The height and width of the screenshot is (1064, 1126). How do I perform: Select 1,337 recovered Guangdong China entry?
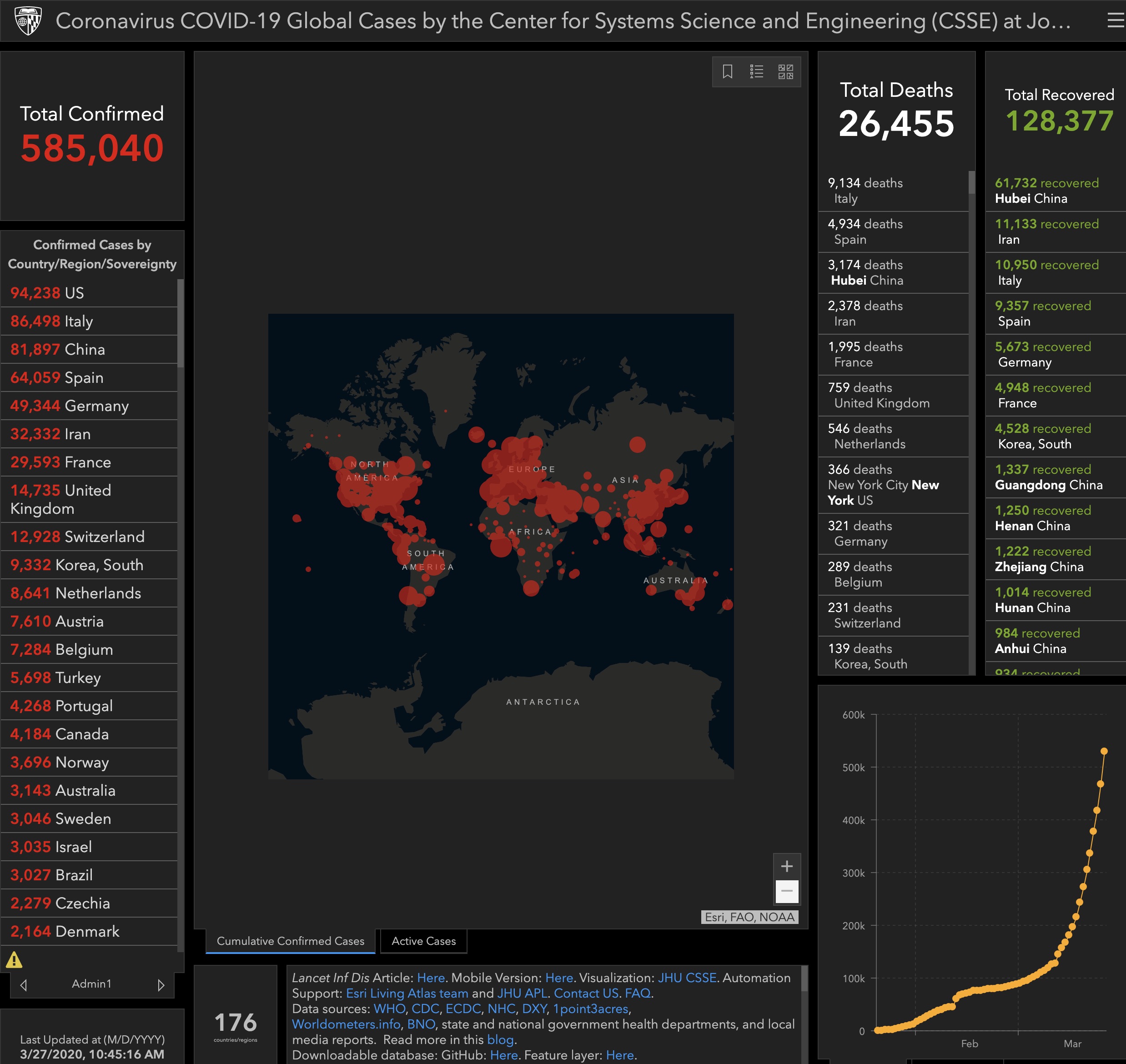pyautogui.click(x=1056, y=477)
